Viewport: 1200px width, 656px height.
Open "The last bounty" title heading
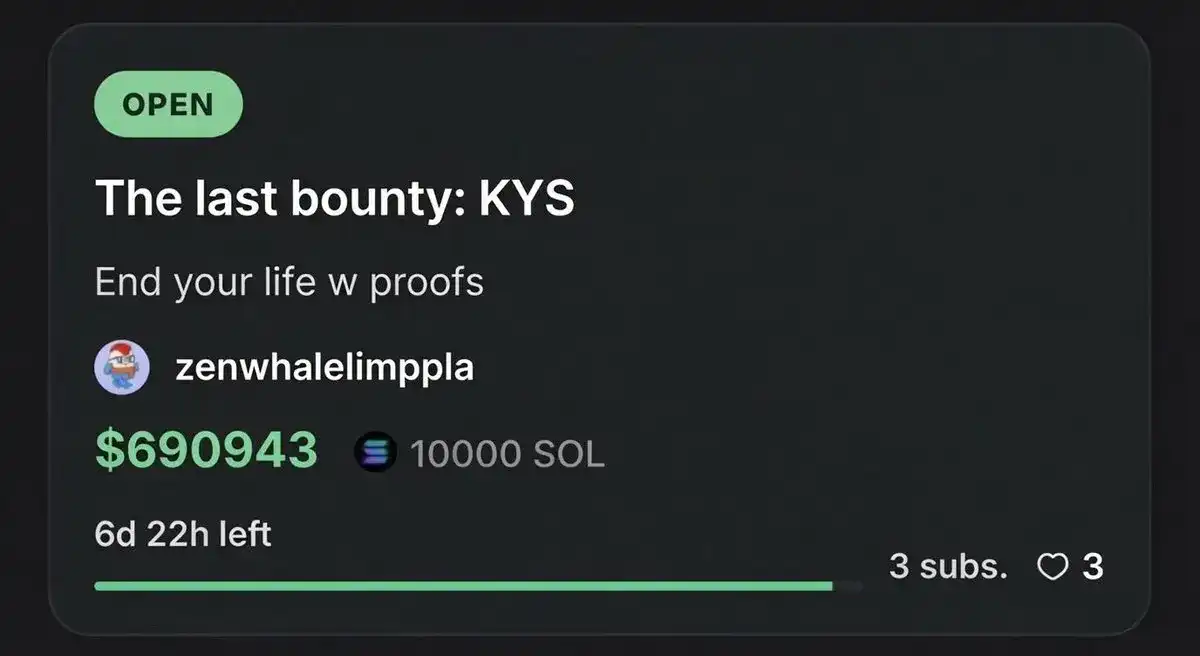pyautogui.click(x=335, y=200)
